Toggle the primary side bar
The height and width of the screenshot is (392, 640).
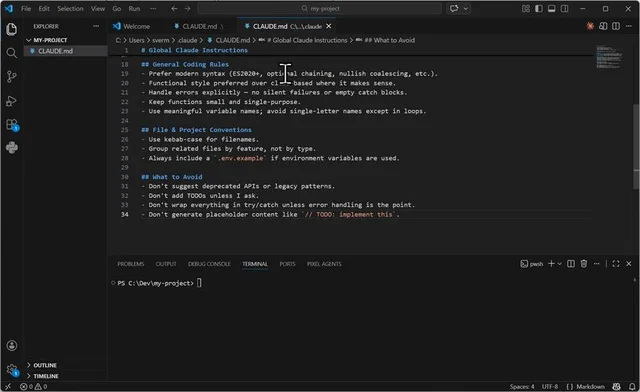[x=539, y=9]
